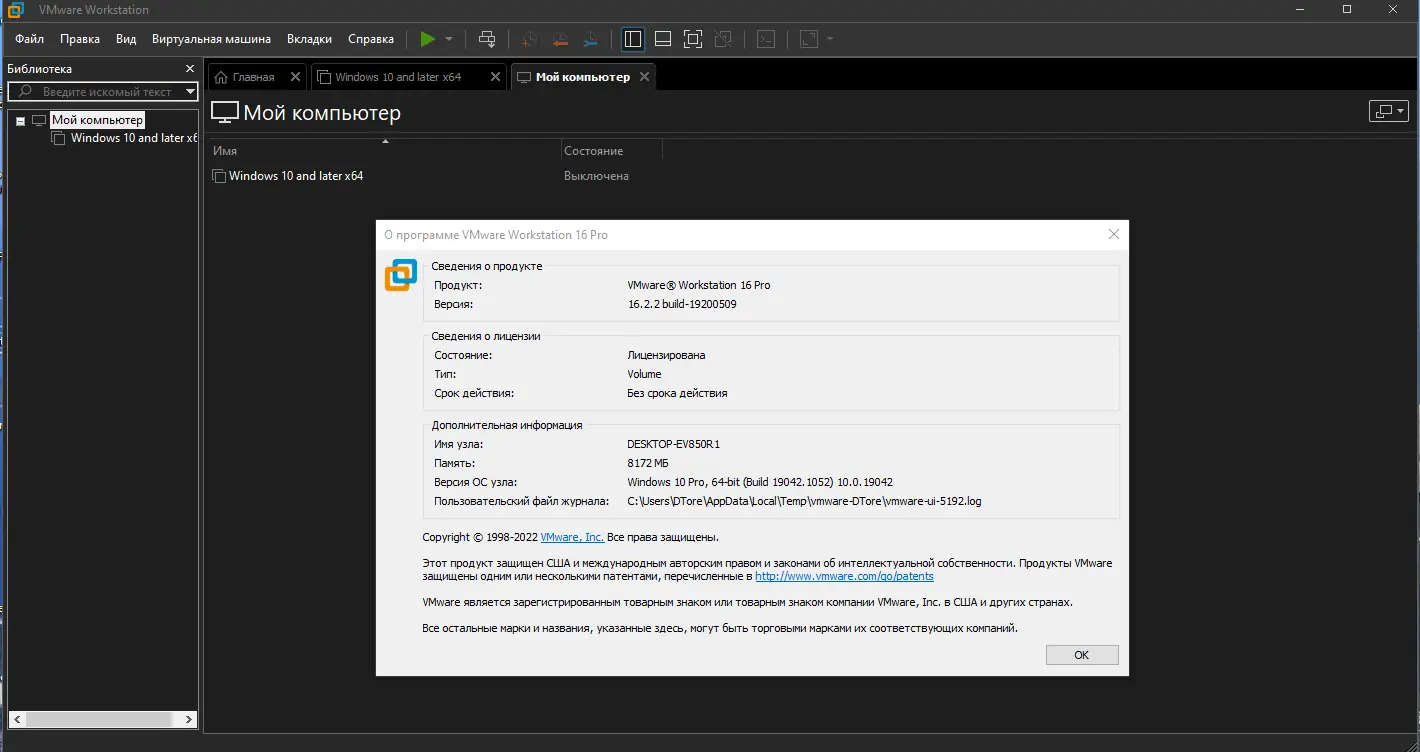The height and width of the screenshot is (752, 1420).
Task: Click the console view terminal icon
Action: (x=766, y=39)
